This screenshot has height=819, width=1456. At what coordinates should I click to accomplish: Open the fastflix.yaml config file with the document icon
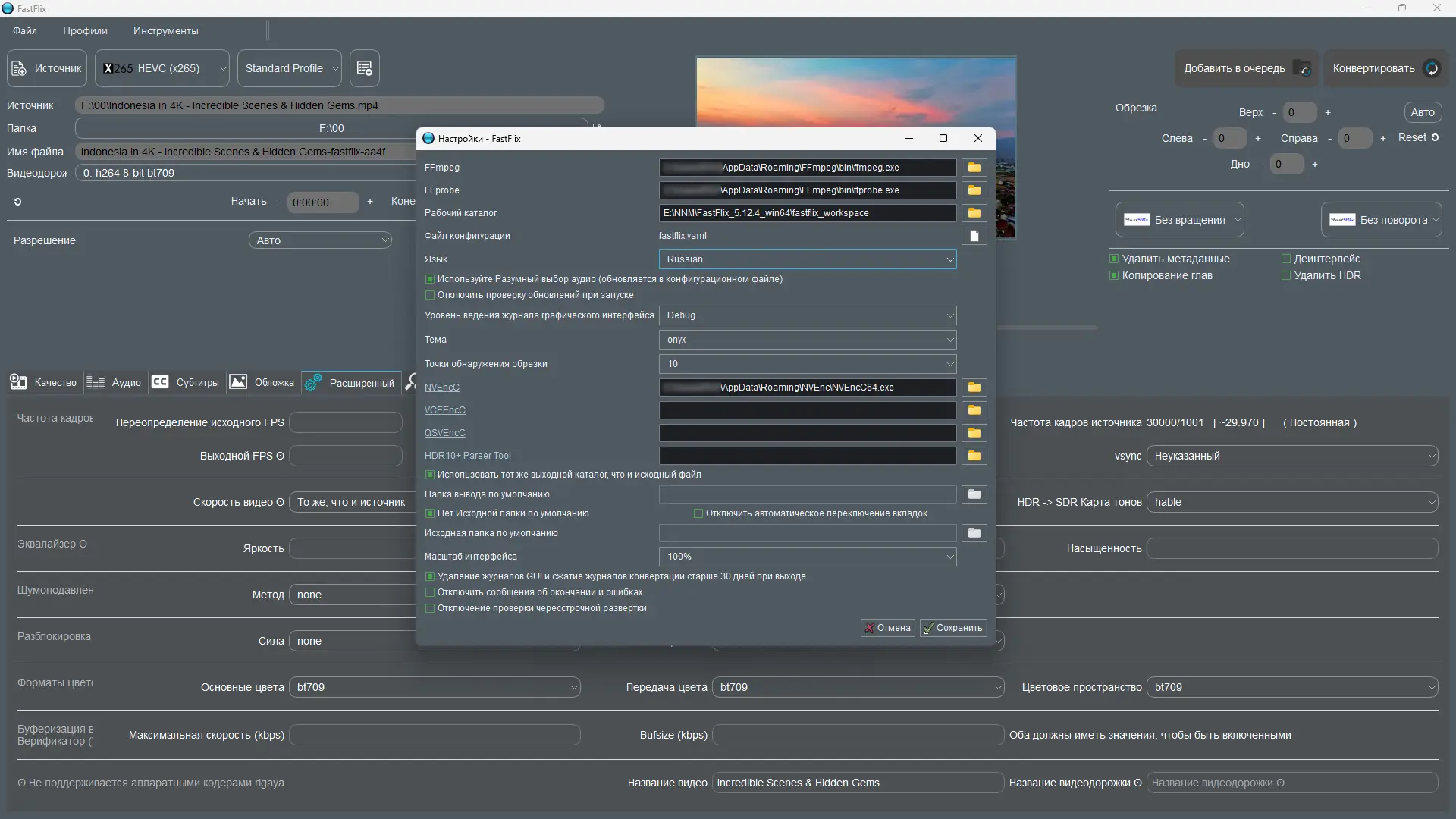coord(974,236)
